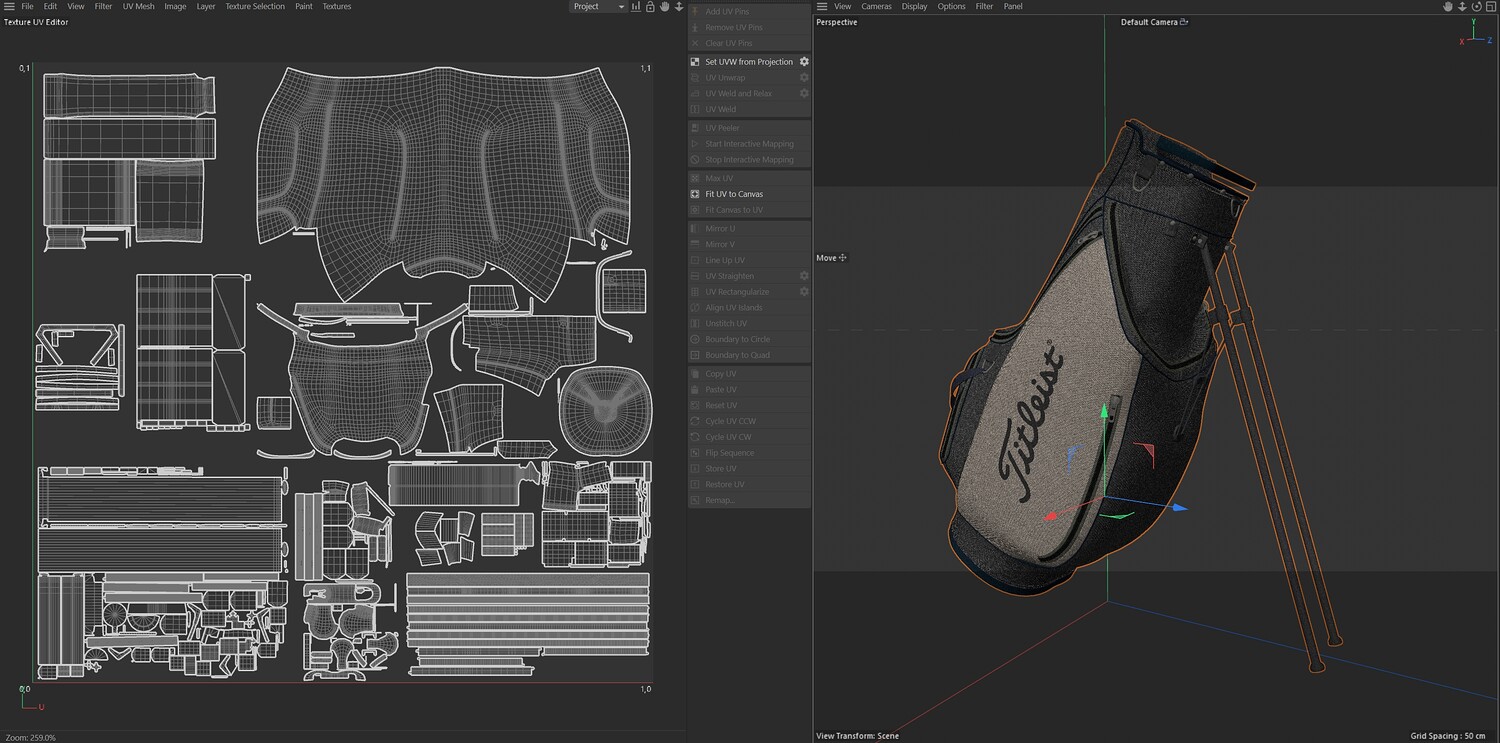Open the viewport View menu
The width and height of the screenshot is (1500, 743).
[x=843, y=6]
